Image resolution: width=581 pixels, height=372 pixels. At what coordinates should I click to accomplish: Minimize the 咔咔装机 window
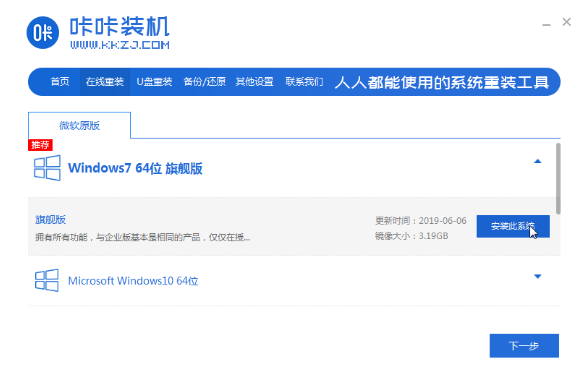546,24
